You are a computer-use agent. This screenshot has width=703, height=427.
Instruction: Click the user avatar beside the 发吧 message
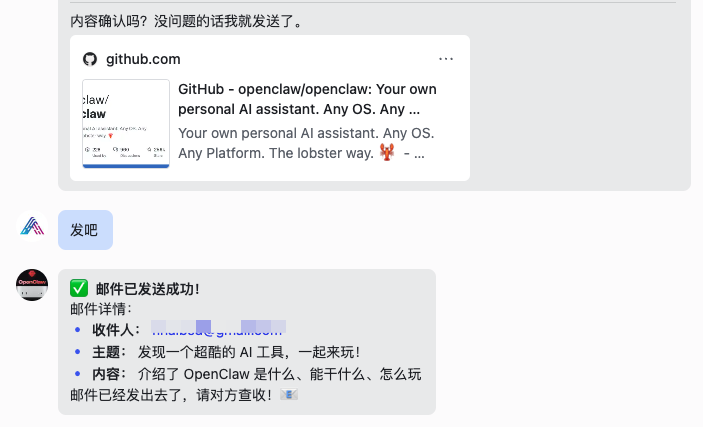click(x=32, y=226)
